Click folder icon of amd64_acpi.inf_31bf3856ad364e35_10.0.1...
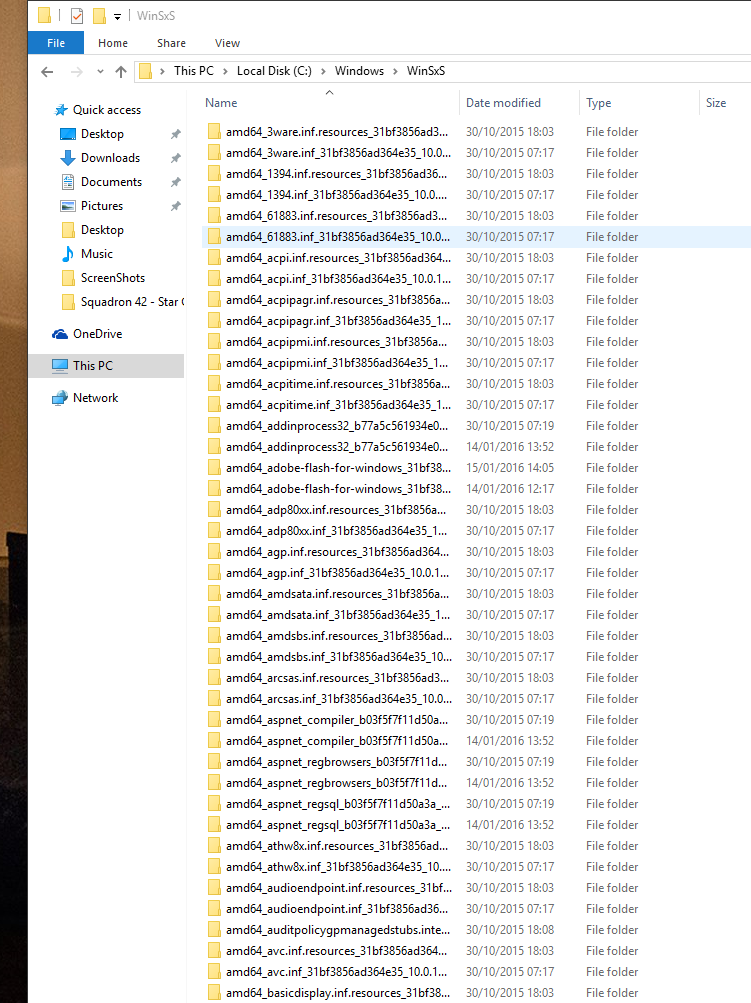 (x=214, y=278)
